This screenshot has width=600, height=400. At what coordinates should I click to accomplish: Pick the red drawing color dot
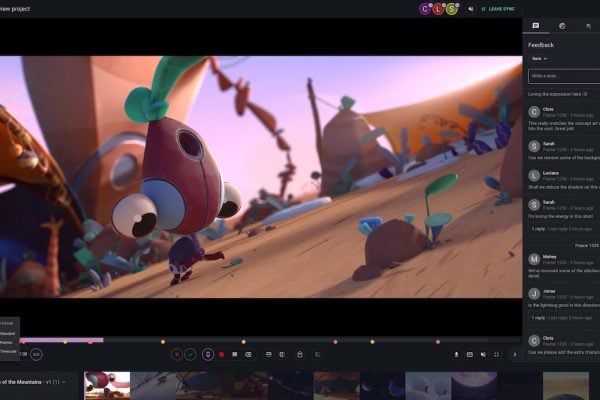[x=221, y=355]
